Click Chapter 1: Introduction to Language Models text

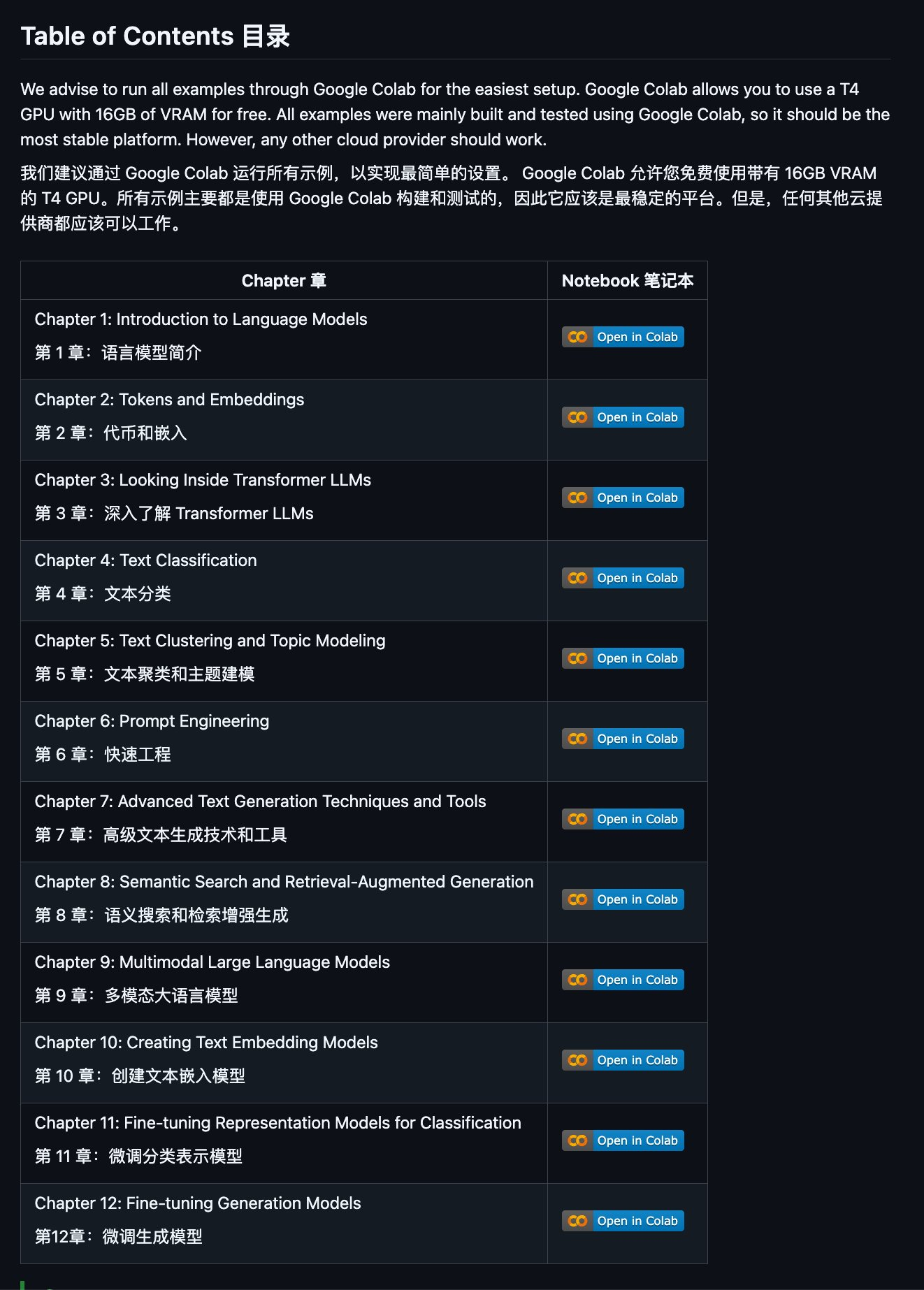click(201, 319)
